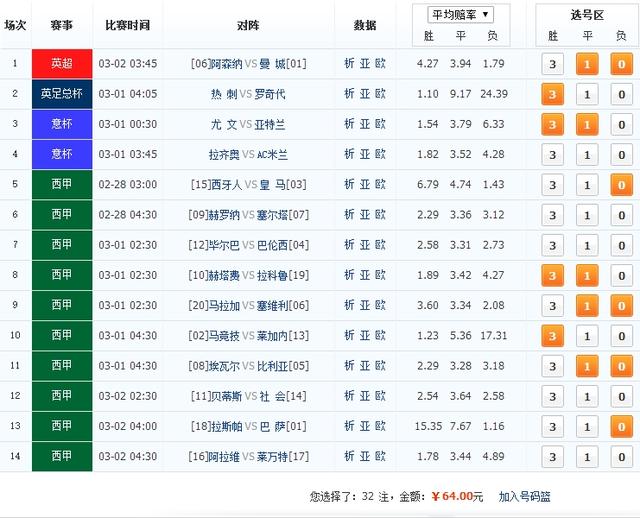The width and height of the screenshot is (640, 518).
Task: Deselect win (3) for 马竞技 VS 莱加内
Action: [x=552, y=336]
